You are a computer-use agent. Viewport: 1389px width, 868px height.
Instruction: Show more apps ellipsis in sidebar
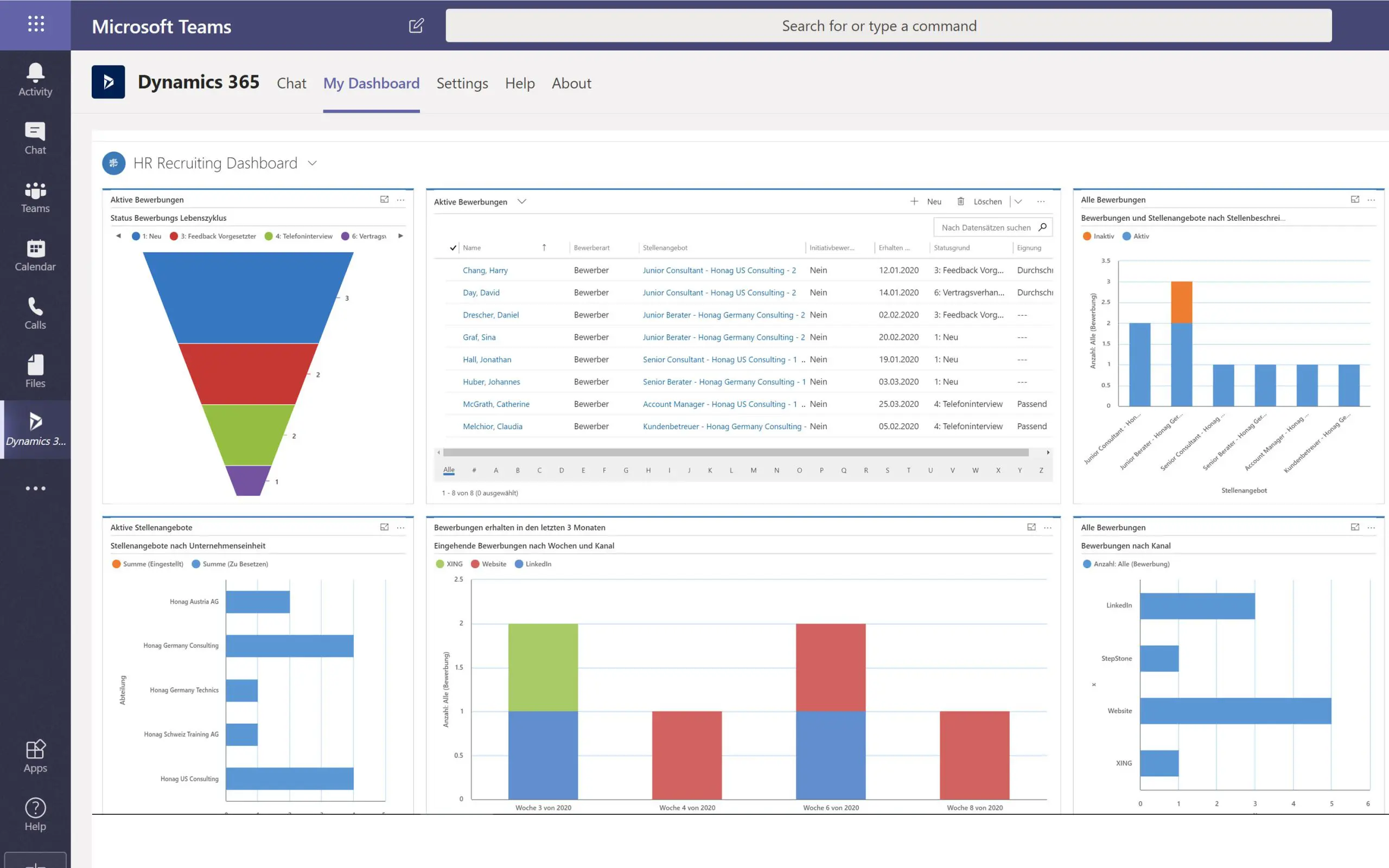35,489
